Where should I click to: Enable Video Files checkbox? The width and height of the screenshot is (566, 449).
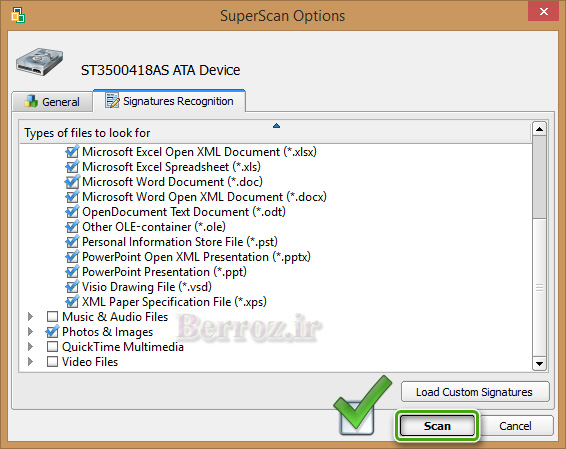point(52,362)
